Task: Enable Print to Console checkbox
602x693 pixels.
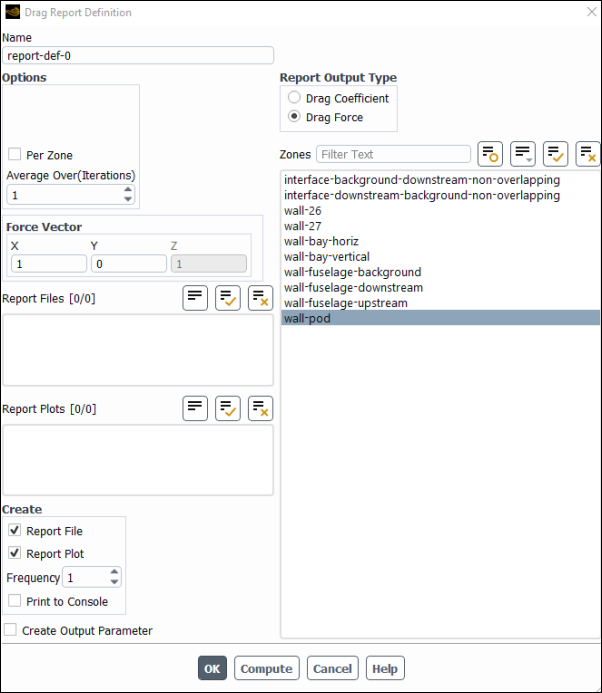Action: pos(15,601)
